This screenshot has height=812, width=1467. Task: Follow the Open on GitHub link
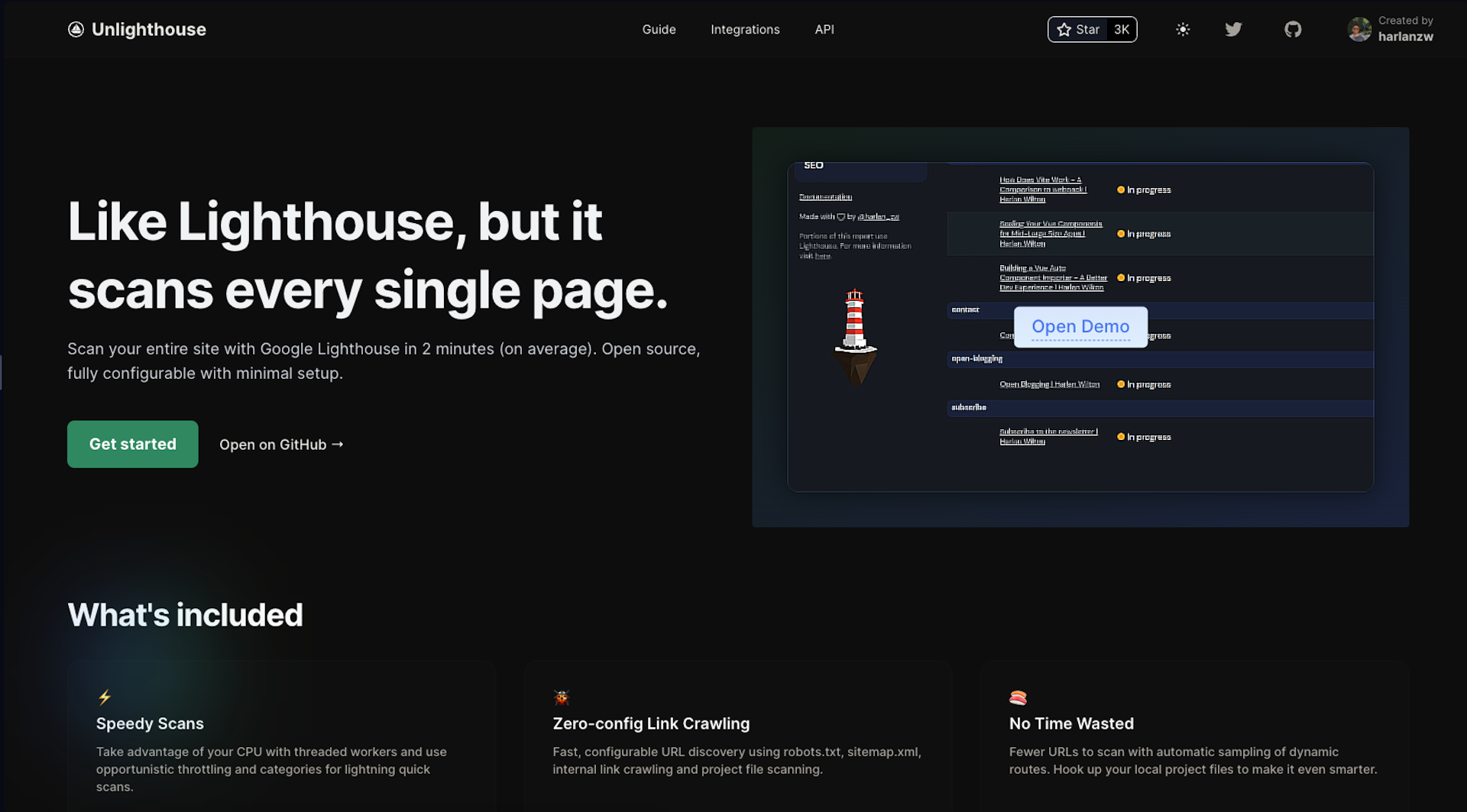pyautogui.click(x=281, y=444)
